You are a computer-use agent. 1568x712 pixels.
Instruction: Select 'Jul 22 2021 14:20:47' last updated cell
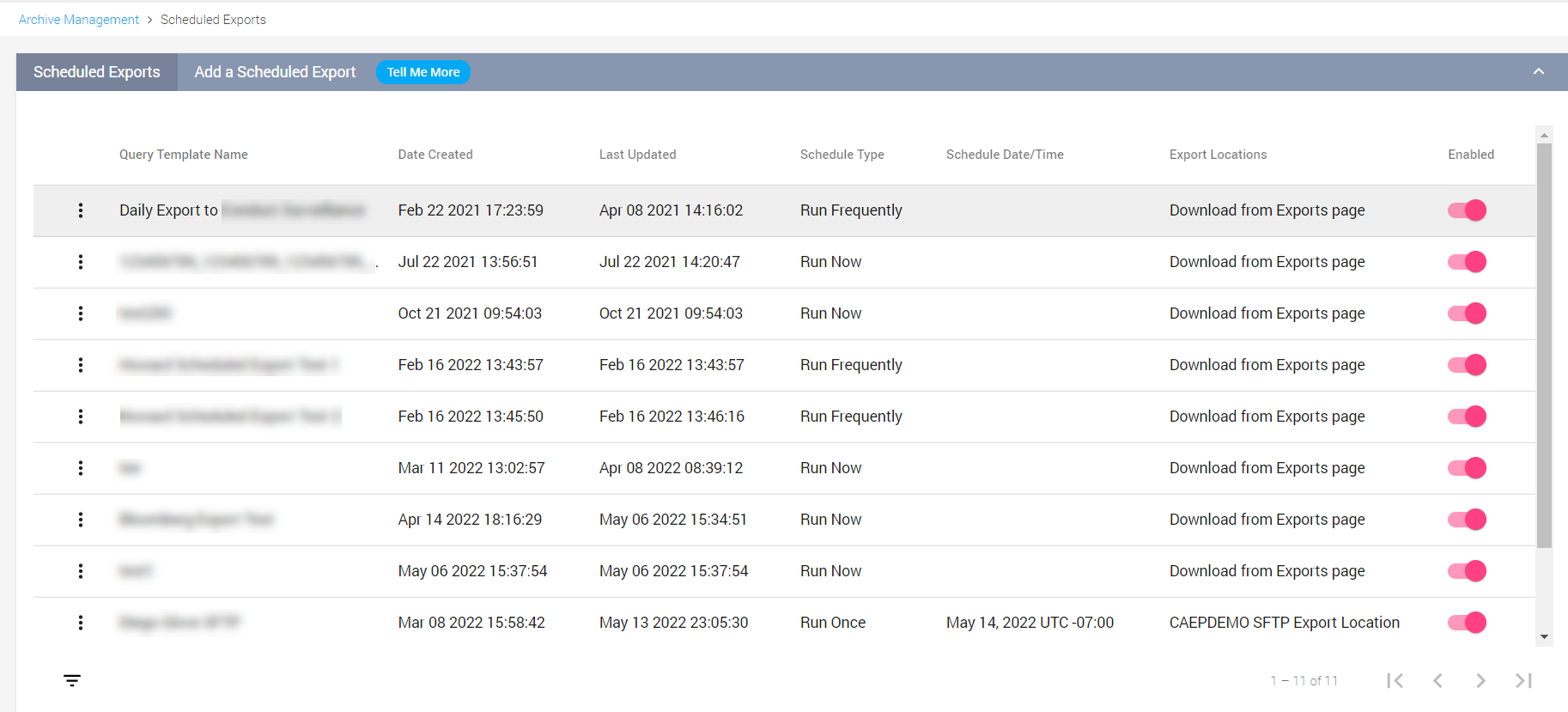pyautogui.click(x=670, y=262)
